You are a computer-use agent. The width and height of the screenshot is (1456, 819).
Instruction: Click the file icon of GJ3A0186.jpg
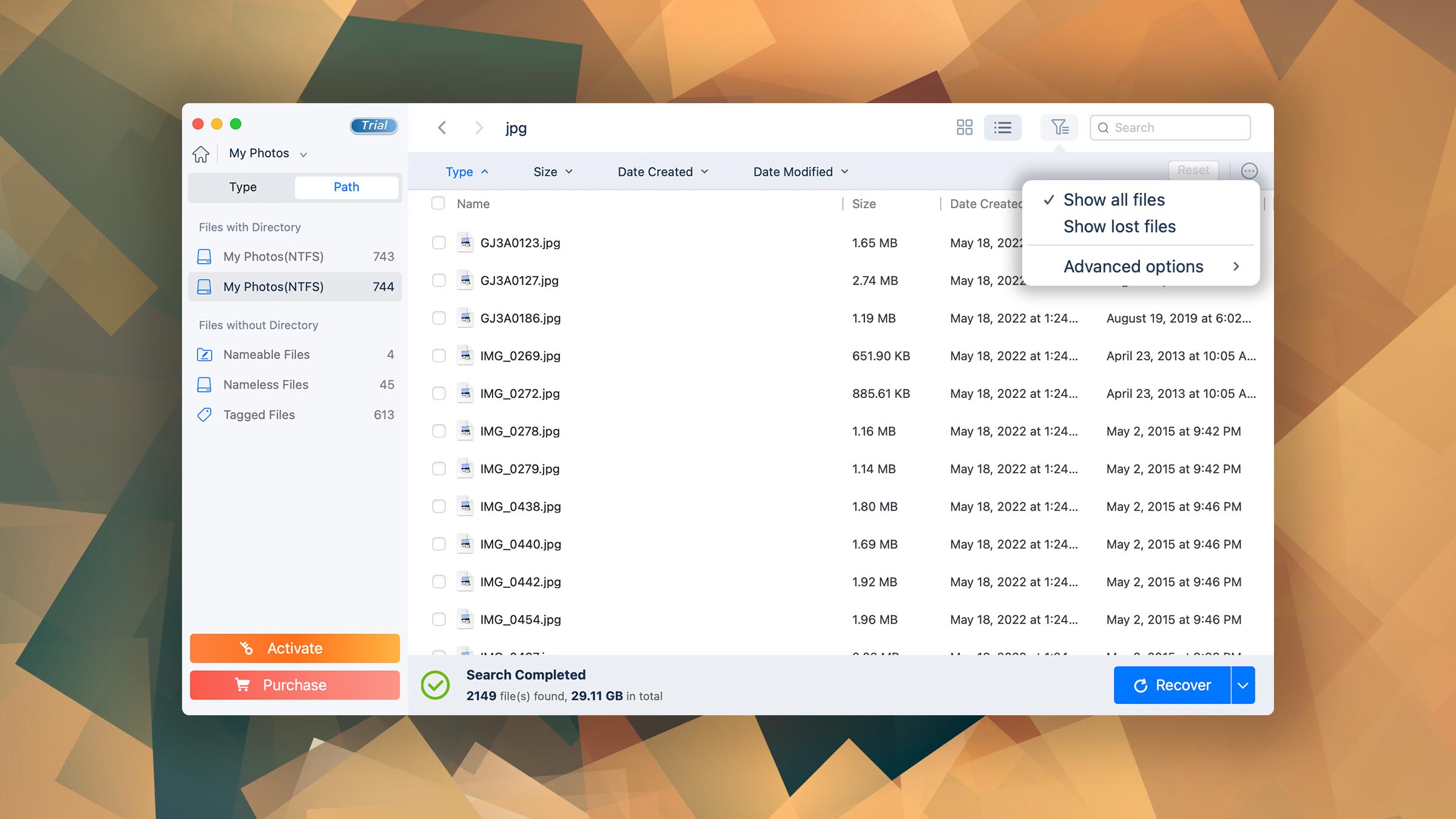465,318
